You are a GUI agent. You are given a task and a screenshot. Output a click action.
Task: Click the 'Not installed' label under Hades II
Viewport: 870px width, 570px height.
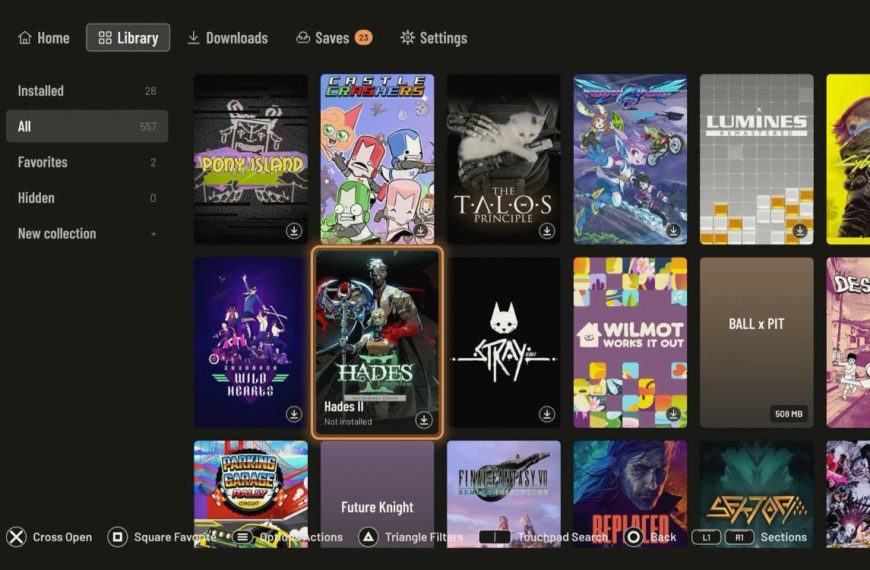pyautogui.click(x=348, y=422)
